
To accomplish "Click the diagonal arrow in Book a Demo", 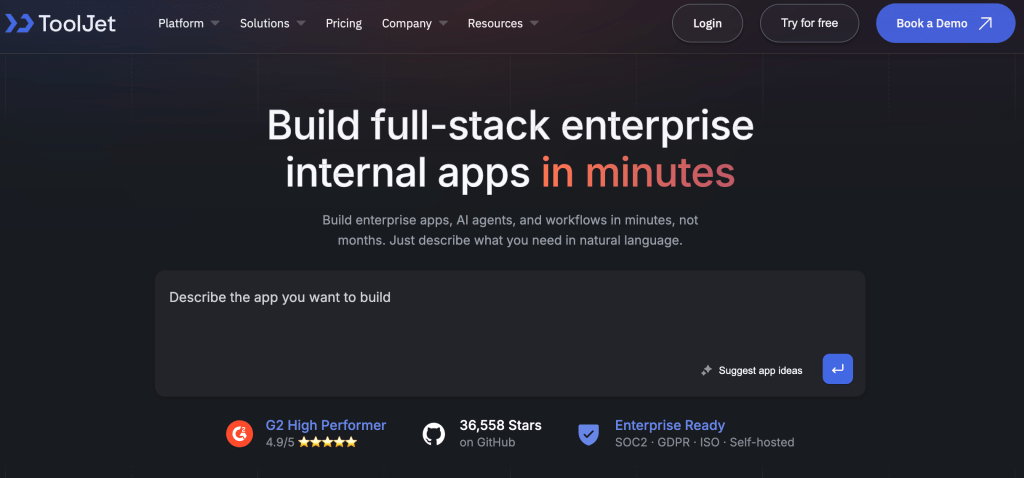I will click(x=985, y=23).
